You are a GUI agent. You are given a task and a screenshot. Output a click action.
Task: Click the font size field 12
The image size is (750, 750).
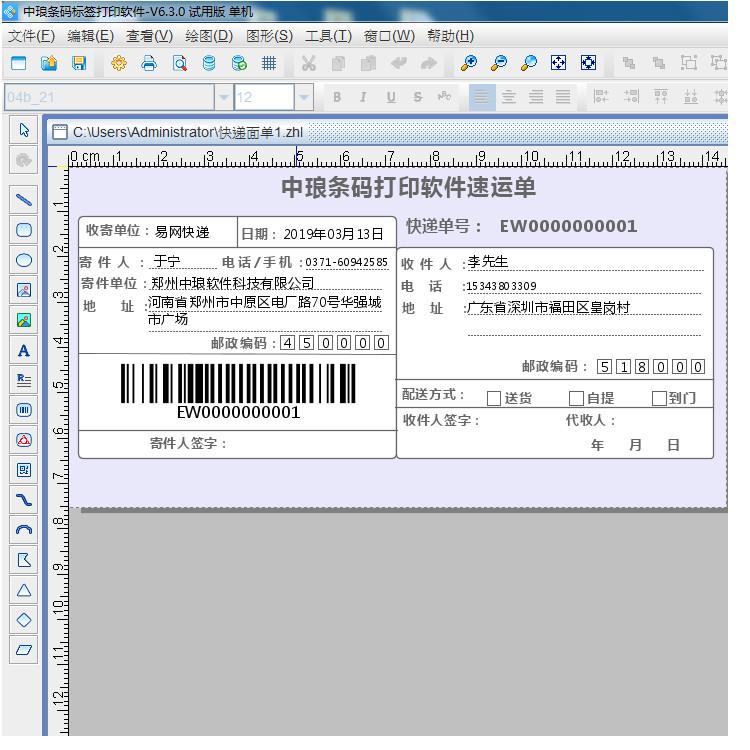pos(264,97)
